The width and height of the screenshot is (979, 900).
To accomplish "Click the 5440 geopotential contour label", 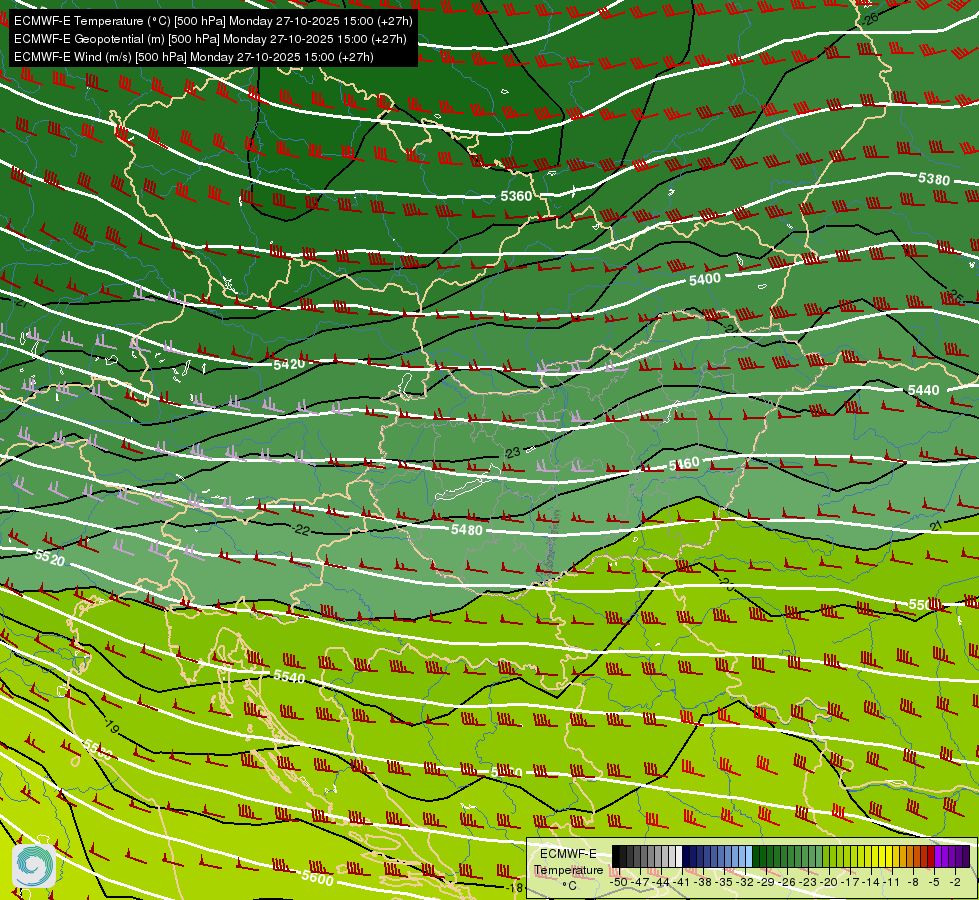I will point(923,390).
